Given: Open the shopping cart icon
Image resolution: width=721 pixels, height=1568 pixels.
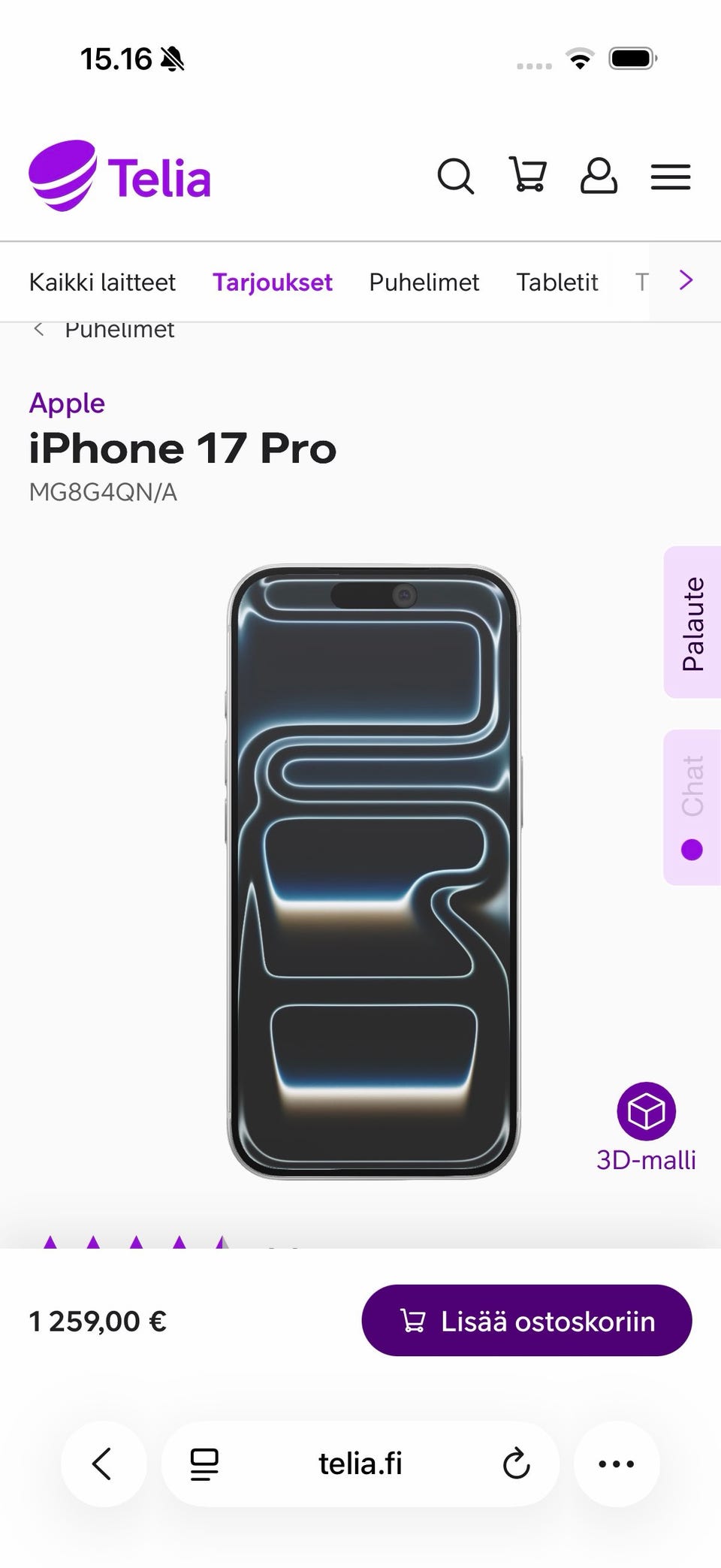Looking at the screenshot, I should [x=527, y=175].
